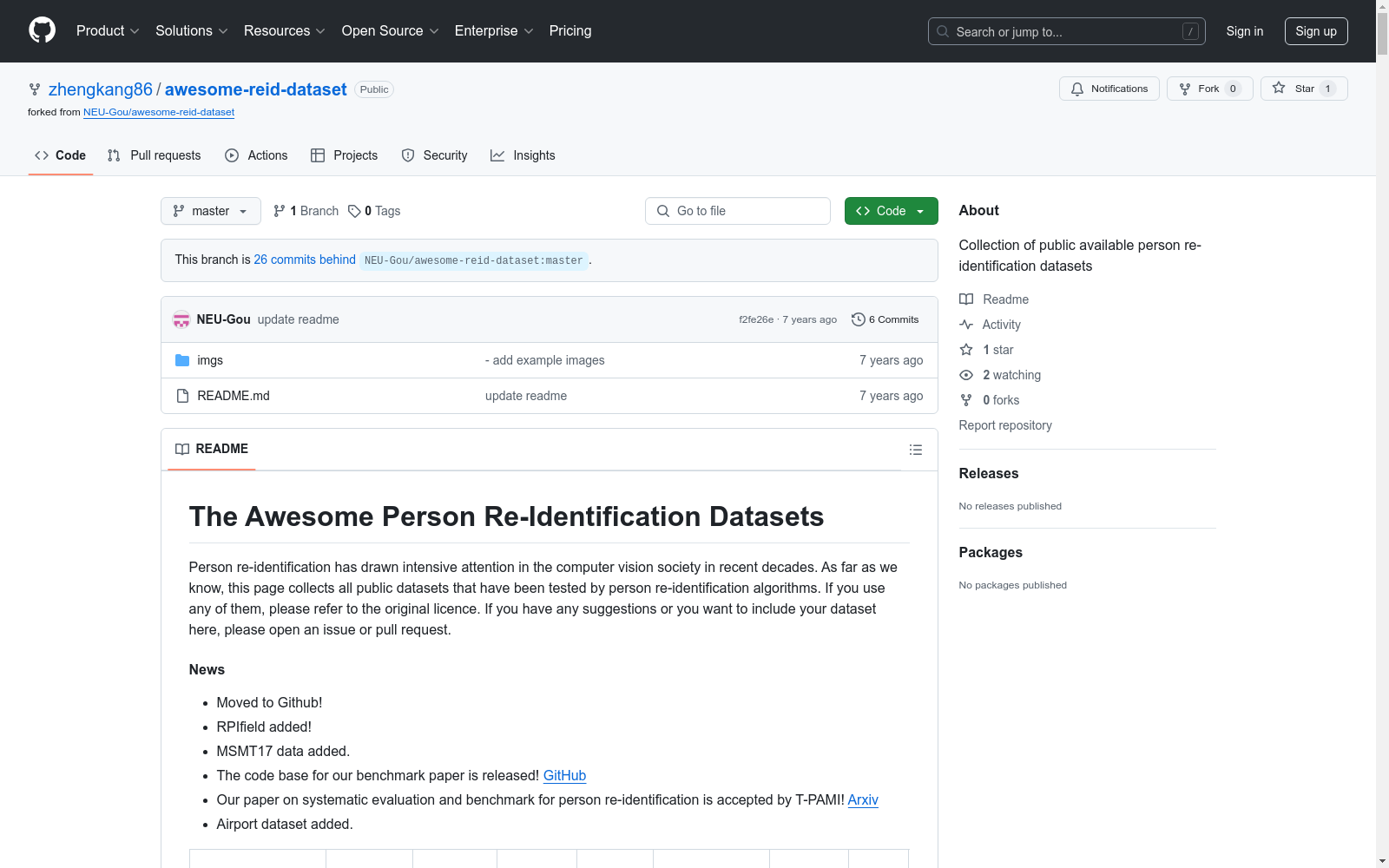Open the master branch selector

(211, 211)
